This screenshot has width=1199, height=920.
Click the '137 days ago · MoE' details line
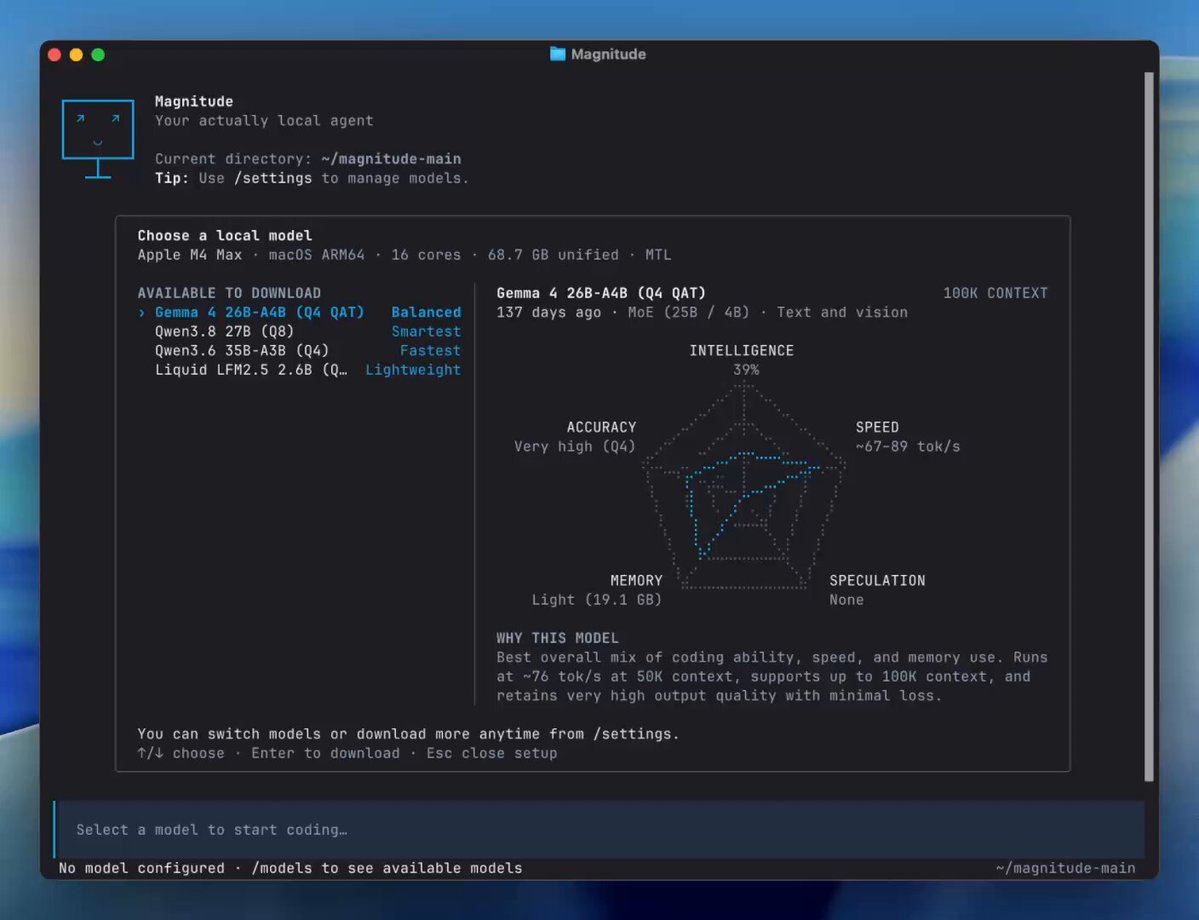(x=702, y=312)
